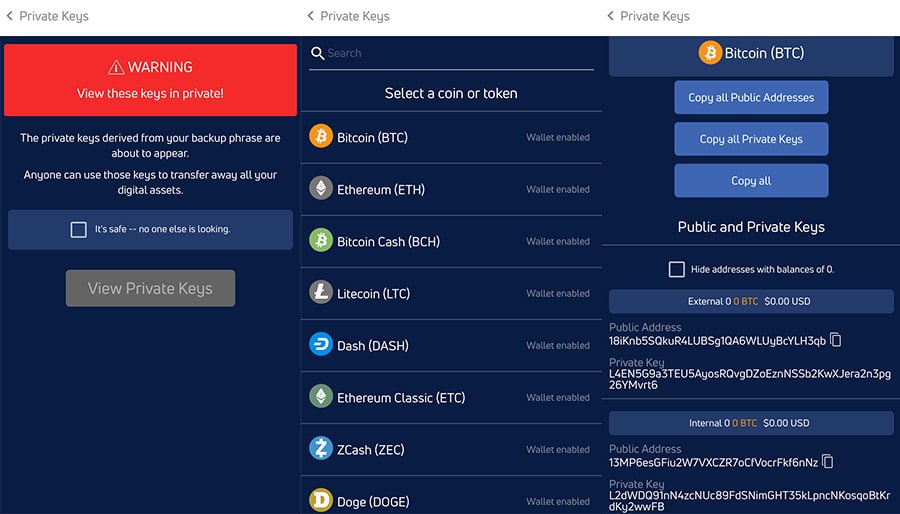Go back using the middle panel's back chevron

(x=311, y=16)
